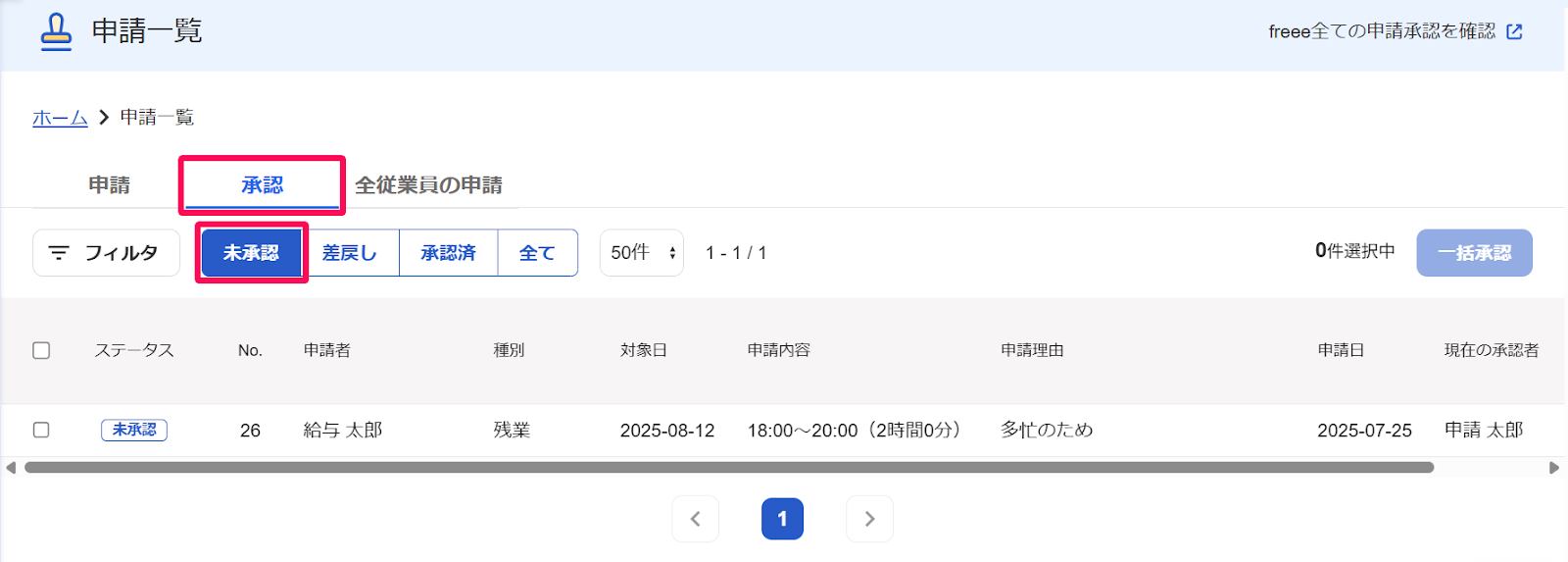Click the 残業 type cell
This screenshot has height=562, width=1568.
coord(512,430)
